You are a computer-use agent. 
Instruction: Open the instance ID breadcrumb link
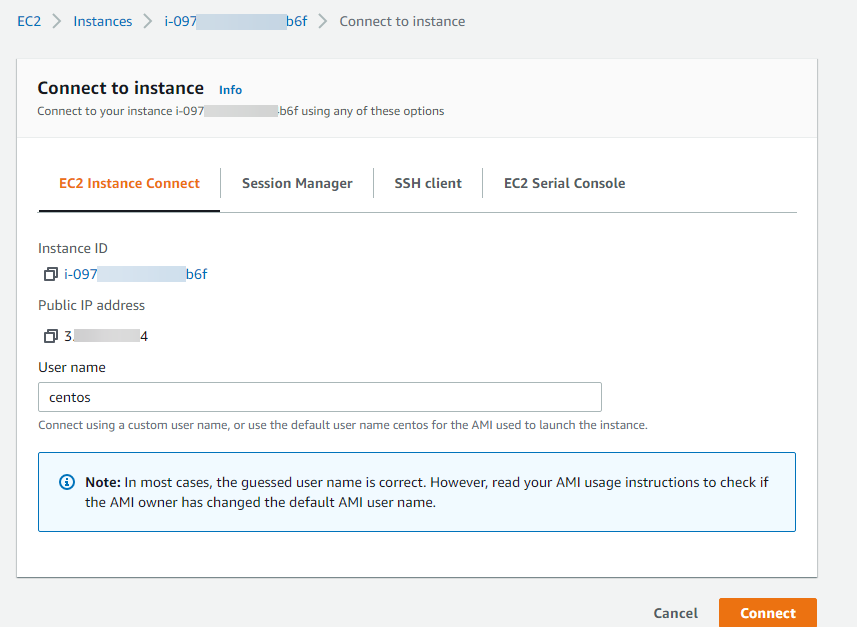point(236,21)
